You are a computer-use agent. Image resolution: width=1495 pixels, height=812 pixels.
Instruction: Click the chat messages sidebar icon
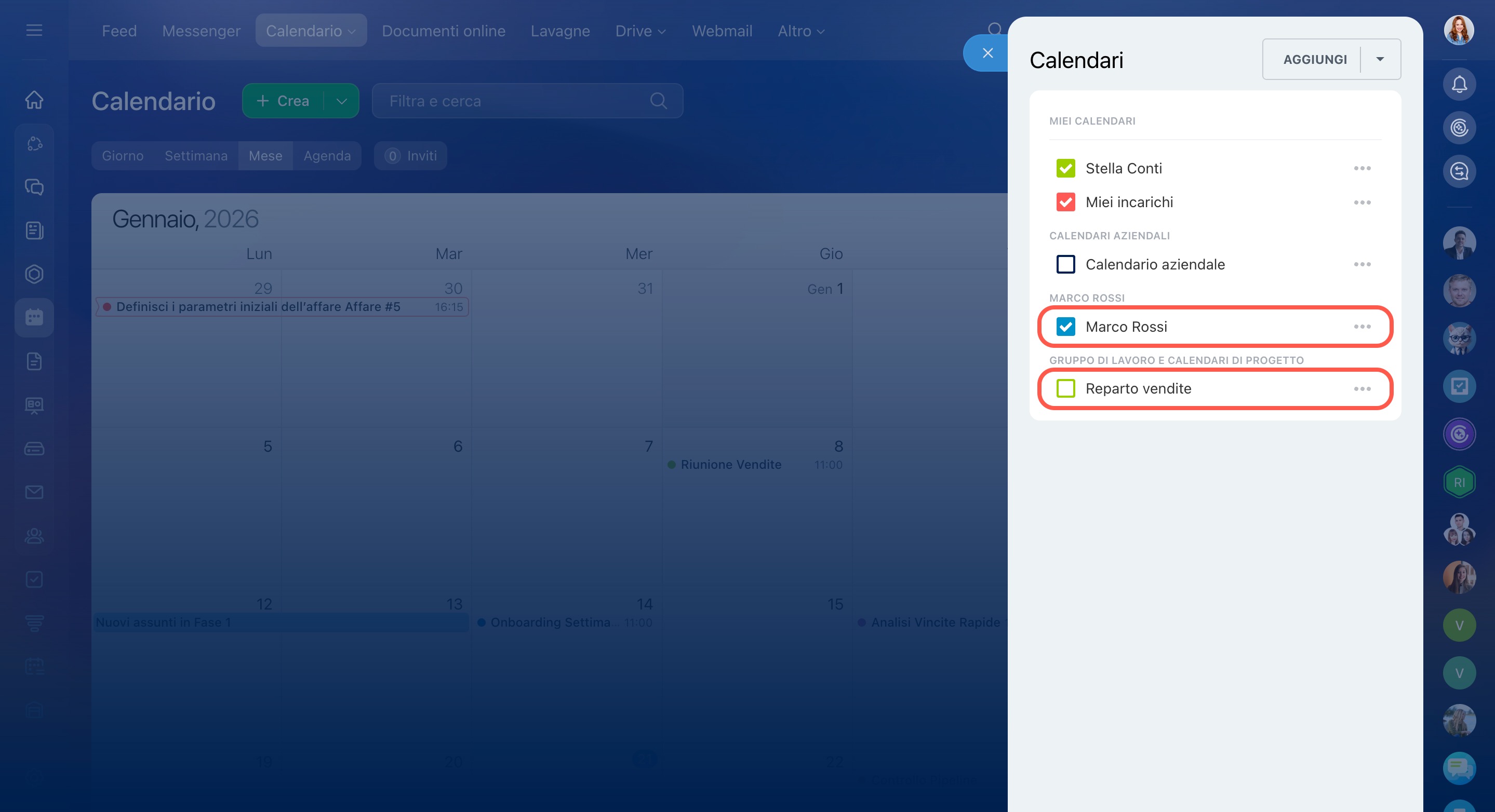coord(34,187)
